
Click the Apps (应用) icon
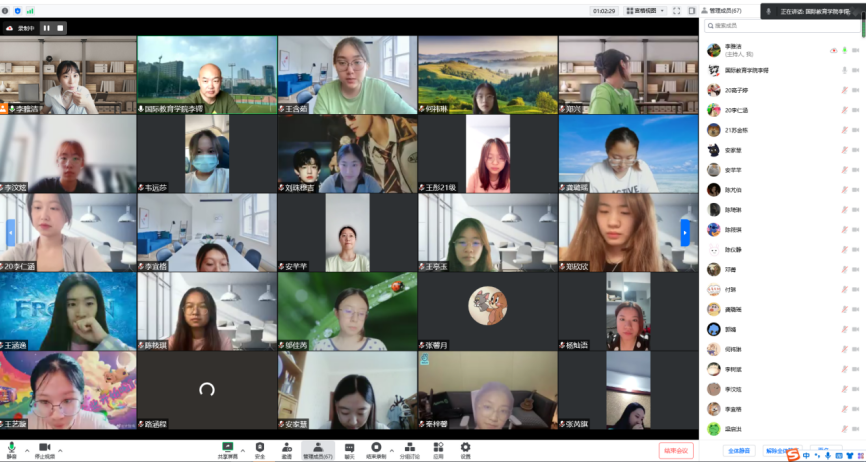click(x=438, y=447)
